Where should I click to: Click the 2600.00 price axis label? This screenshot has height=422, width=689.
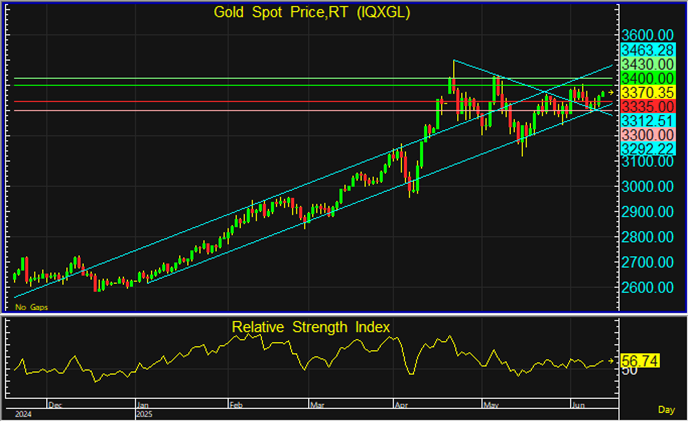tap(647, 287)
